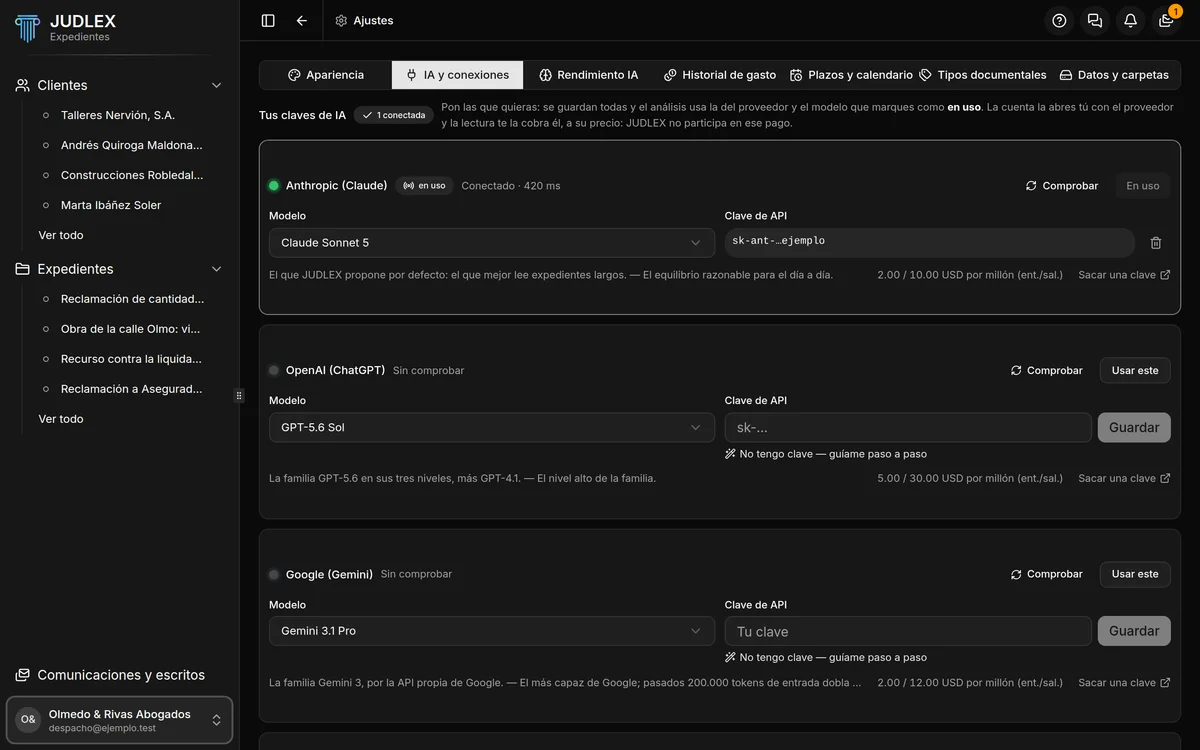The image size is (1200, 750).
Task: Check the OpenAI connection with Comprobar
Action: click(1046, 370)
